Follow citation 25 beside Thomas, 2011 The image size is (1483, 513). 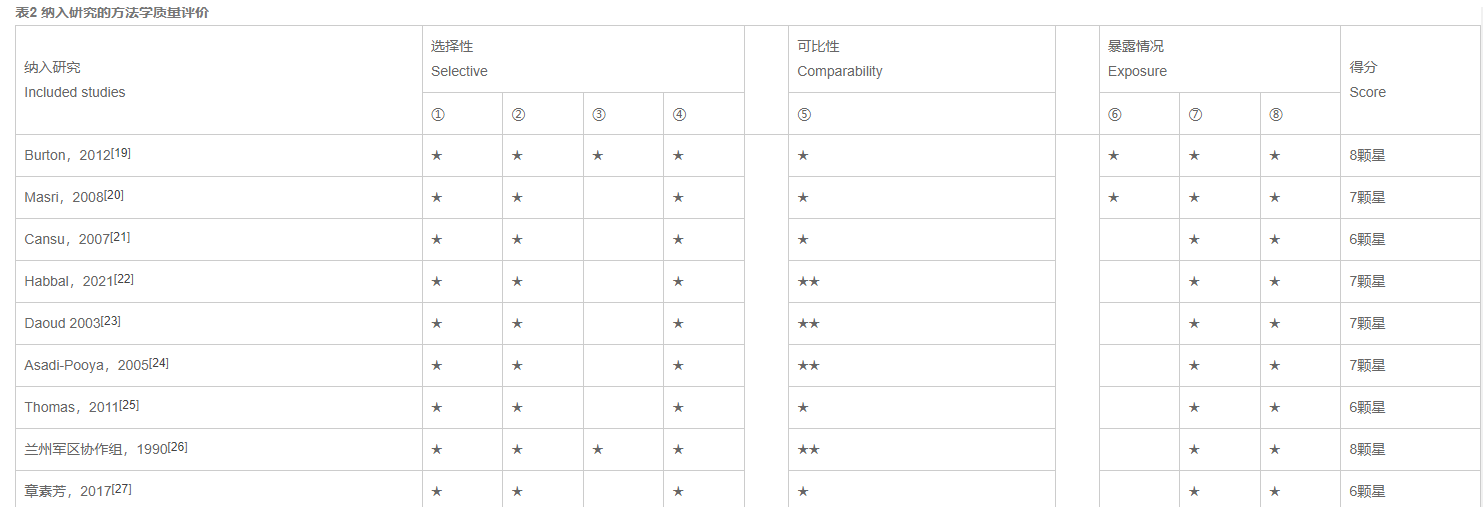pyautogui.click(x=128, y=405)
